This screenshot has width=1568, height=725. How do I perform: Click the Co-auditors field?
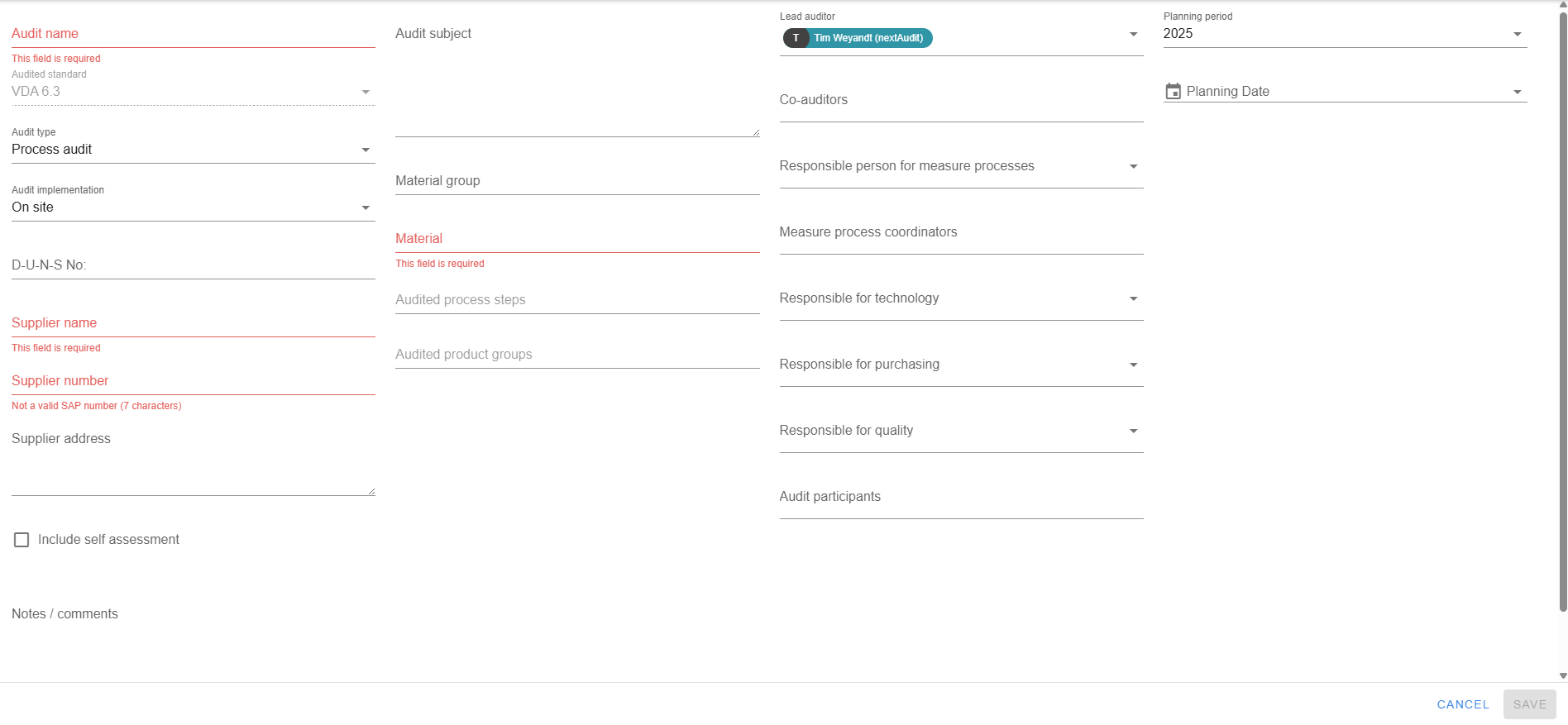tap(960, 100)
